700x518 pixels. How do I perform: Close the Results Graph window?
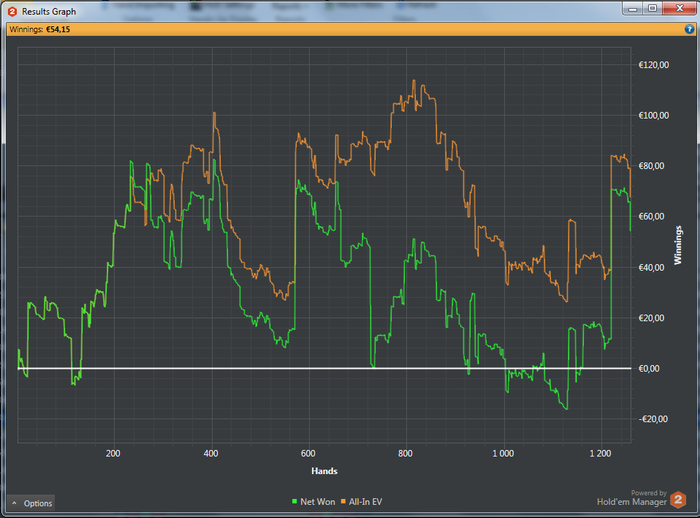[679, 8]
